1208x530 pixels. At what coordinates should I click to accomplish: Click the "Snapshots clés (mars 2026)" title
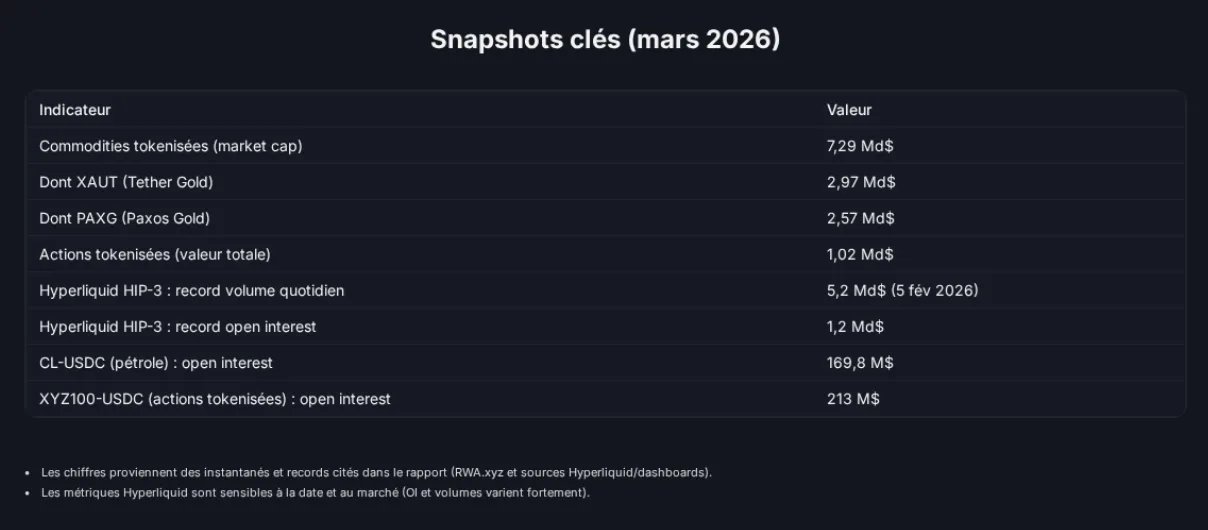pos(604,40)
